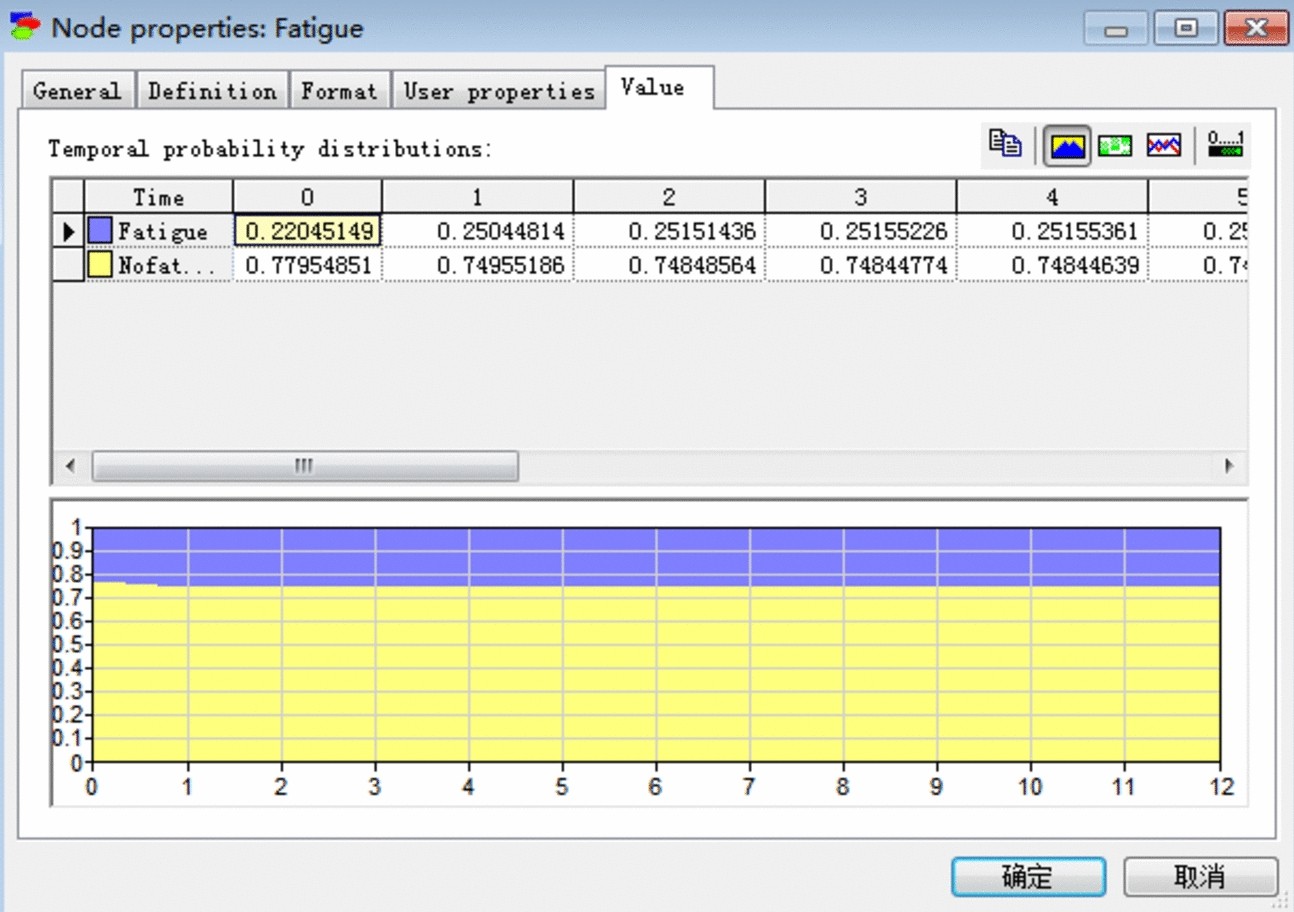Click the 取消 cancel button
The image size is (1294, 912).
(x=1200, y=877)
